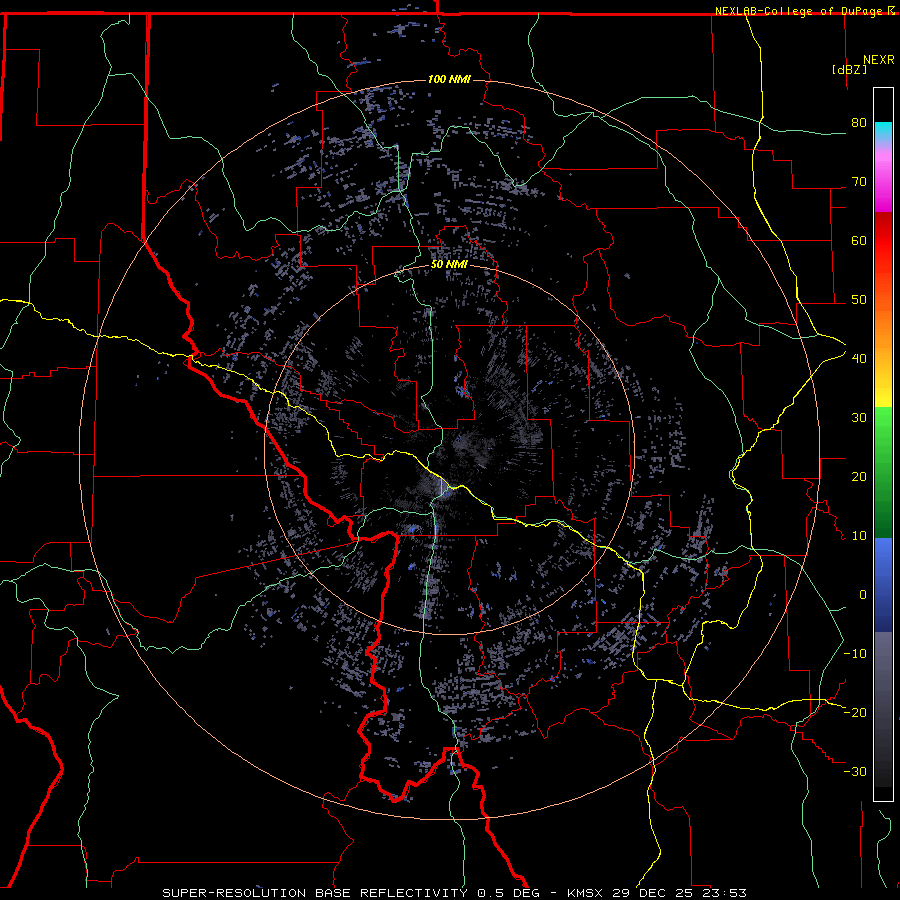Click the NEXLAB-College of DuPage label
Viewport: 900px width, 900px height.
pyautogui.click(x=792, y=11)
